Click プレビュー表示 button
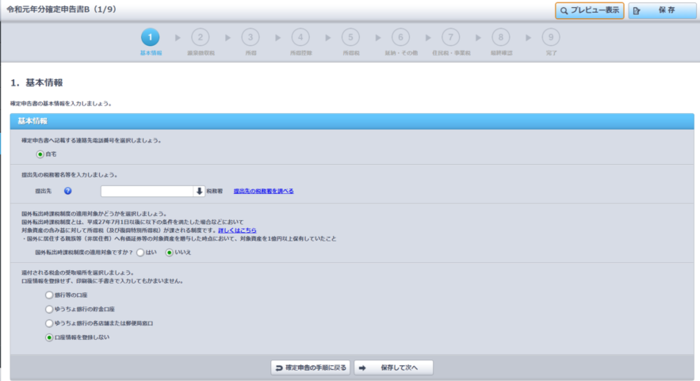This screenshot has width=700, height=381. pyautogui.click(x=590, y=10)
